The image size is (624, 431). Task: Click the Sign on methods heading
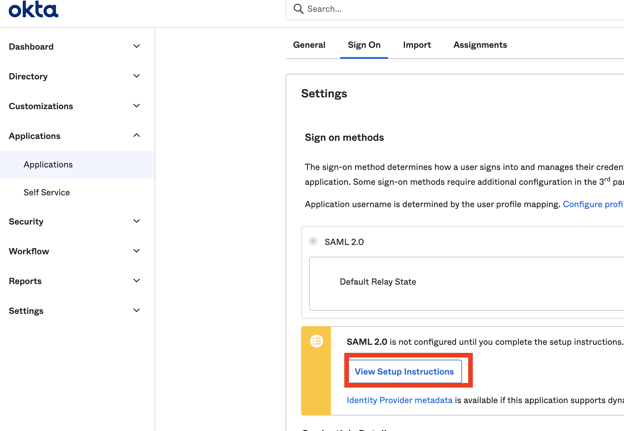click(x=344, y=138)
